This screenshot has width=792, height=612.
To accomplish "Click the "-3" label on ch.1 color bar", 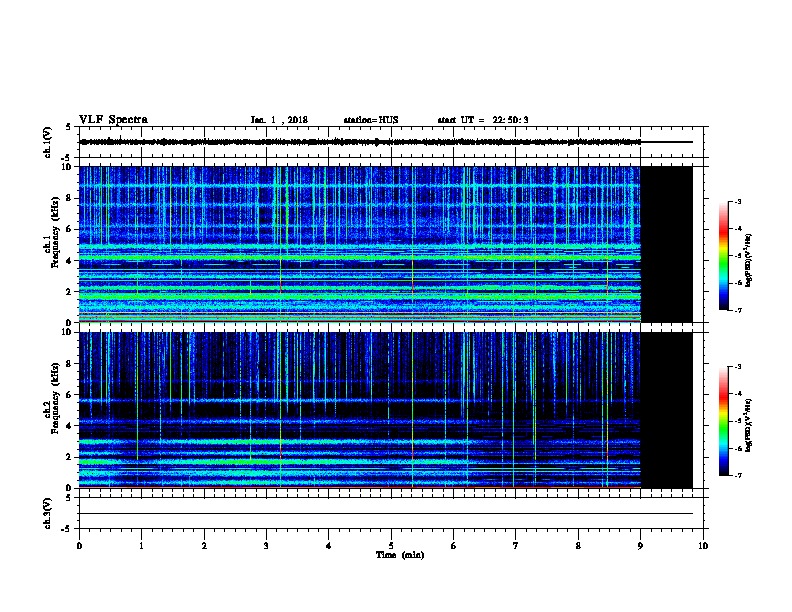I will [x=738, y=201].
